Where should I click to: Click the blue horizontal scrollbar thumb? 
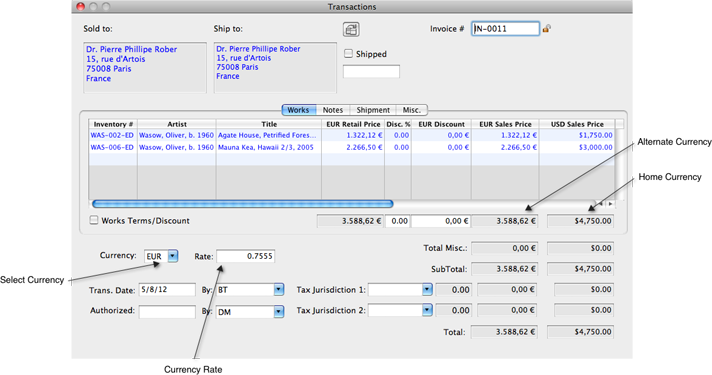(242, 204)
